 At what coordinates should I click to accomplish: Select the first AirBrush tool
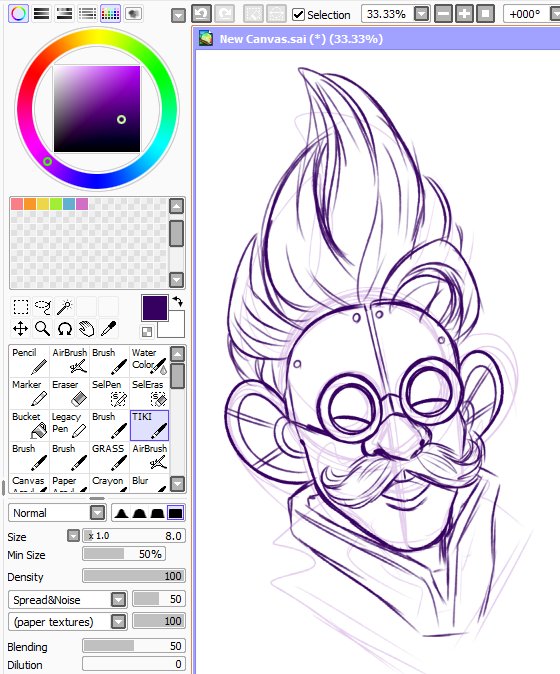tap(69, 362)
